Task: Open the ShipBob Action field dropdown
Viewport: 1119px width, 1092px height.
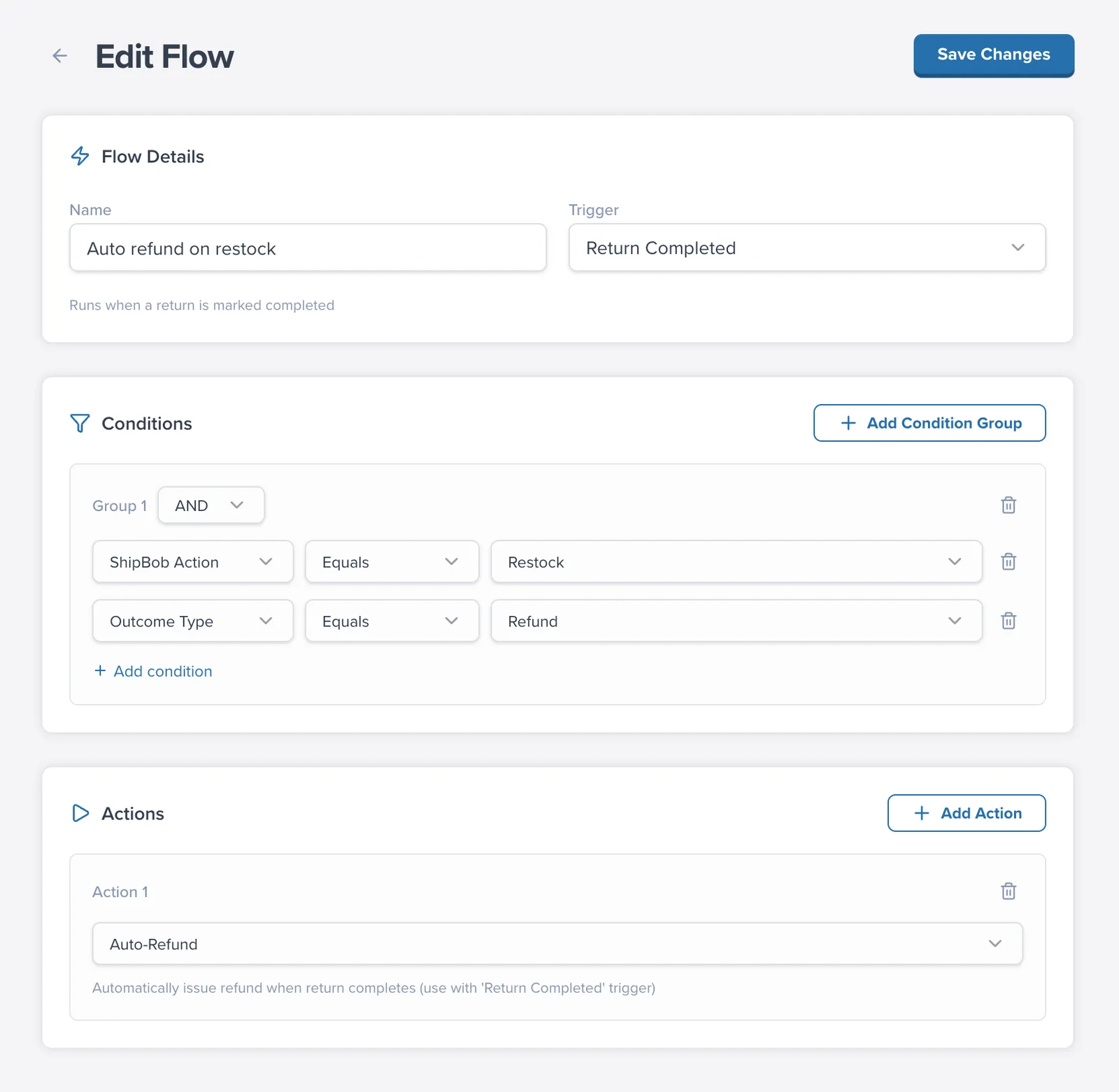Action: pyautogui.click(x=193, y=562)
